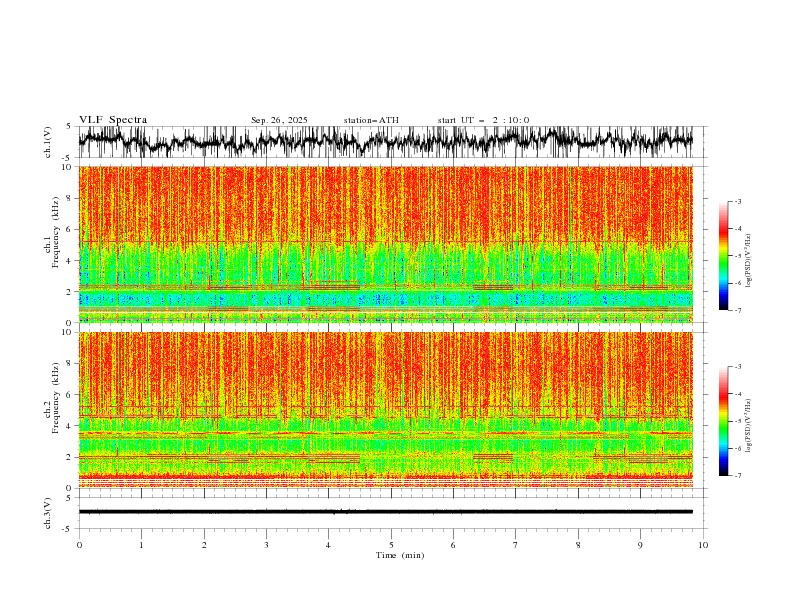Viewport: 792px width, 612px height.
Task: Click the 'start UT = 2:10:0' text
Action: point(483,120)
